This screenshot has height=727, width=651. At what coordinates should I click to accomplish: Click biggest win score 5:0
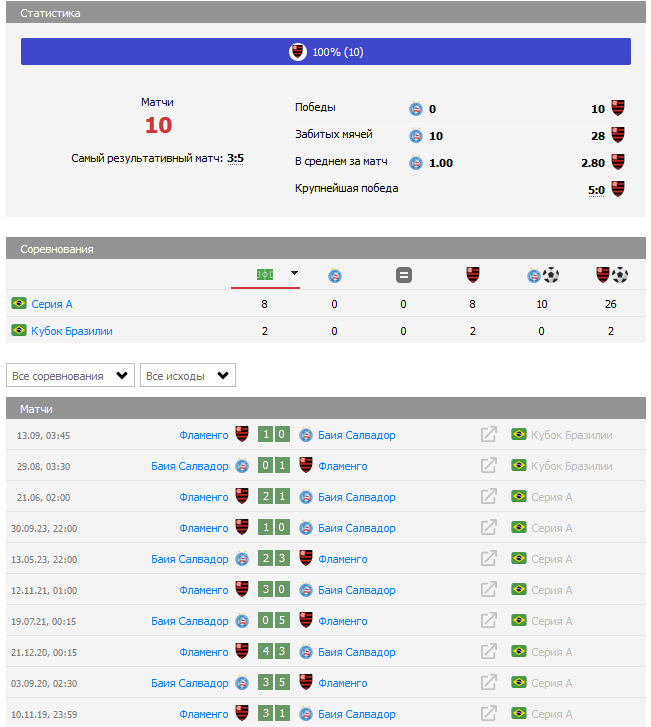point(596,189)
